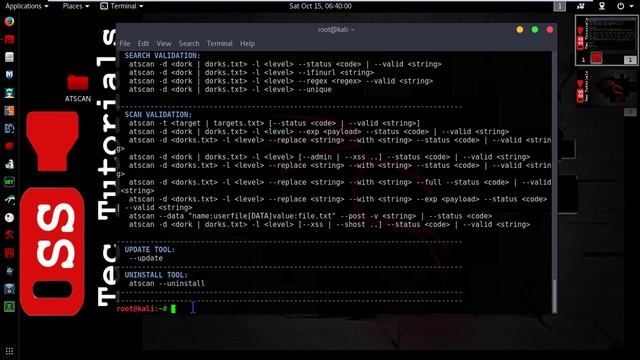
Task: Click the terminal vertical scrollbar
Action: point(554,296)
